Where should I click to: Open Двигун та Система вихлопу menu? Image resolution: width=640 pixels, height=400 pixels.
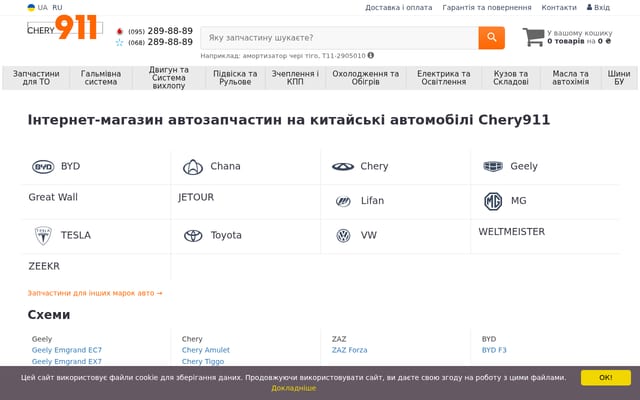169,78
